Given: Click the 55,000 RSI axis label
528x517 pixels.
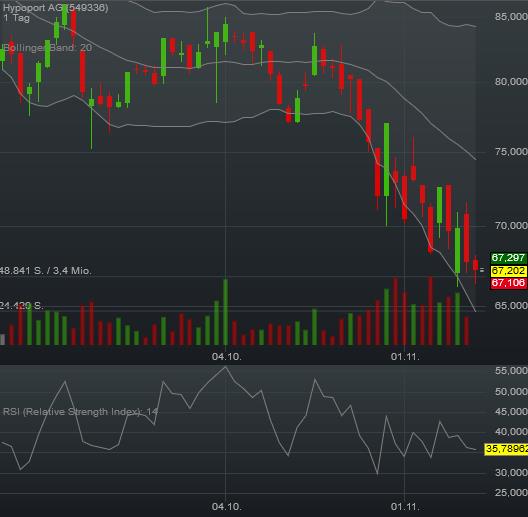Looking at the screenshot, I should [511, 371].
